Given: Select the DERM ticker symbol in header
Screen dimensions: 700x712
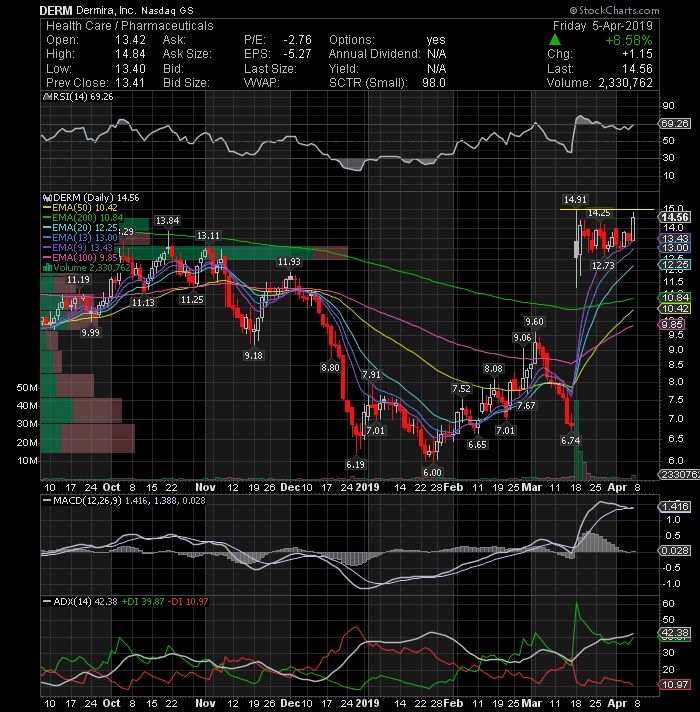Looking at the screenshot, I should point(56,10).
